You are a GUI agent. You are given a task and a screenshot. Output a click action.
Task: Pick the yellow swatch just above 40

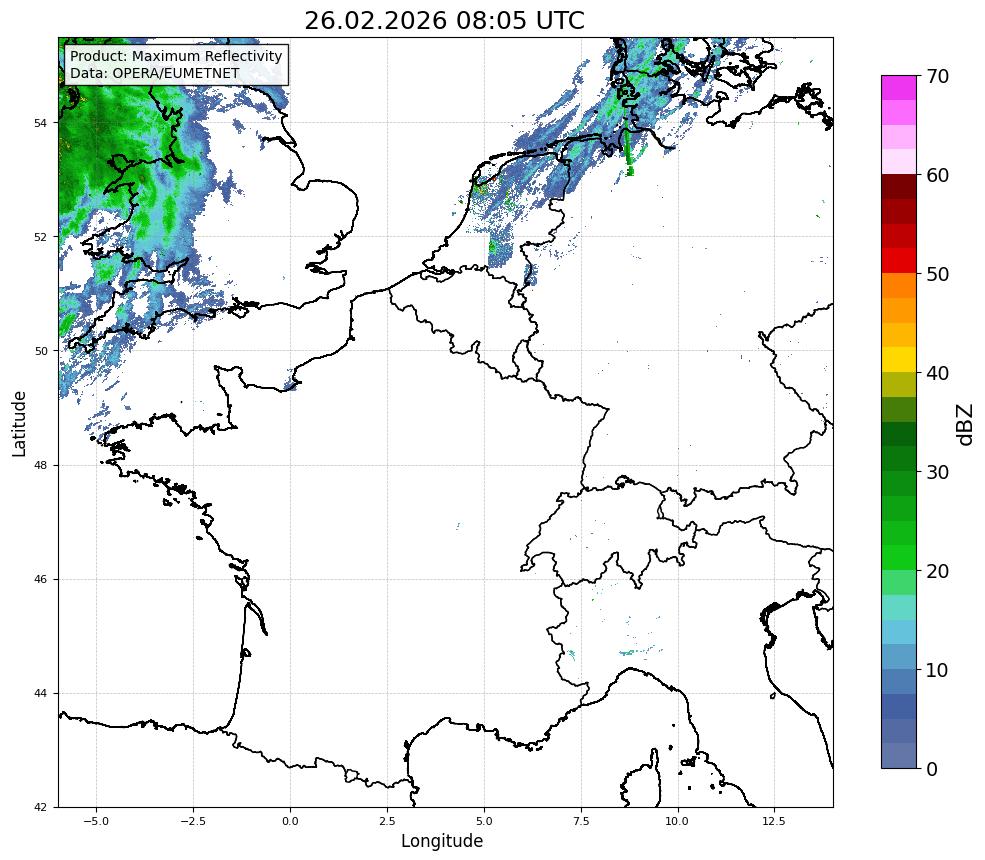tap(899, 359)
